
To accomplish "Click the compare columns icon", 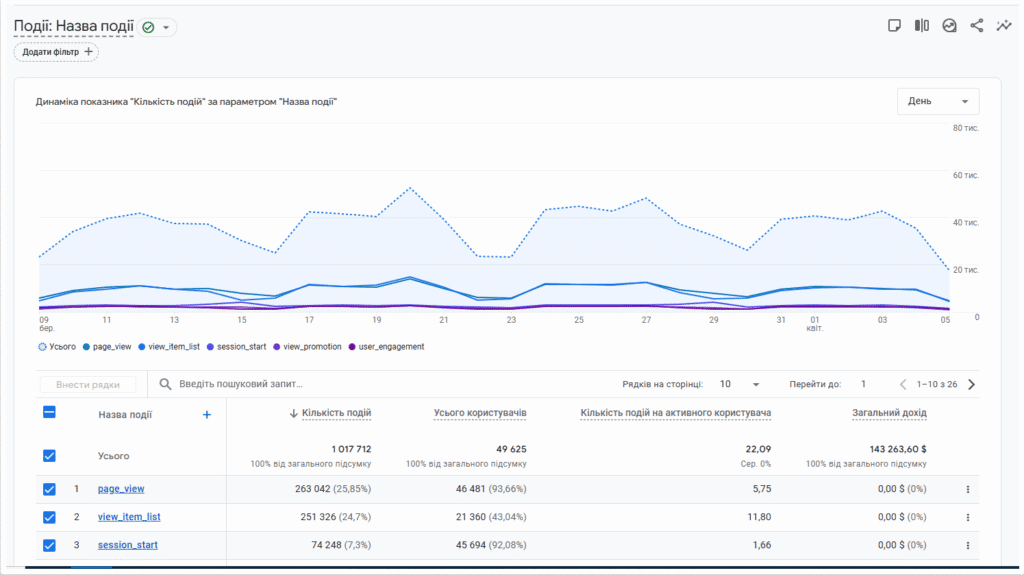I will [x=921, y=25].
